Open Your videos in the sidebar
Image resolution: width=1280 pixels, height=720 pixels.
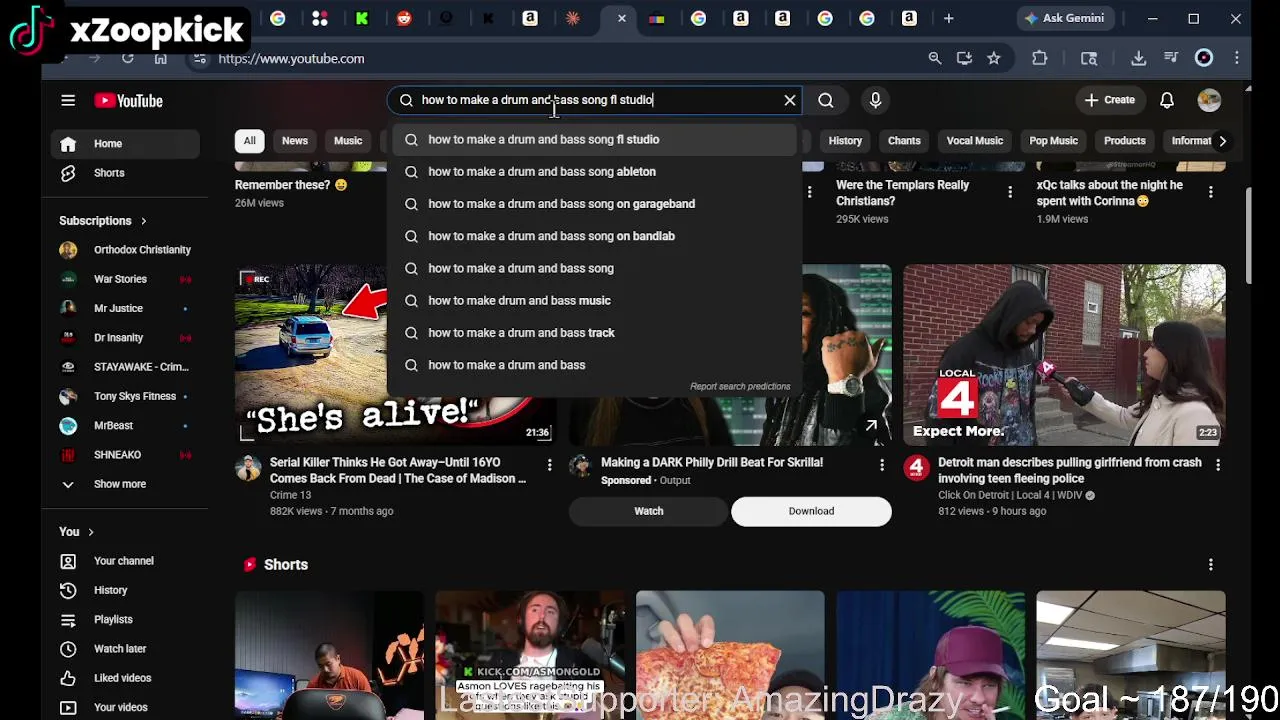tap(125, 707)
